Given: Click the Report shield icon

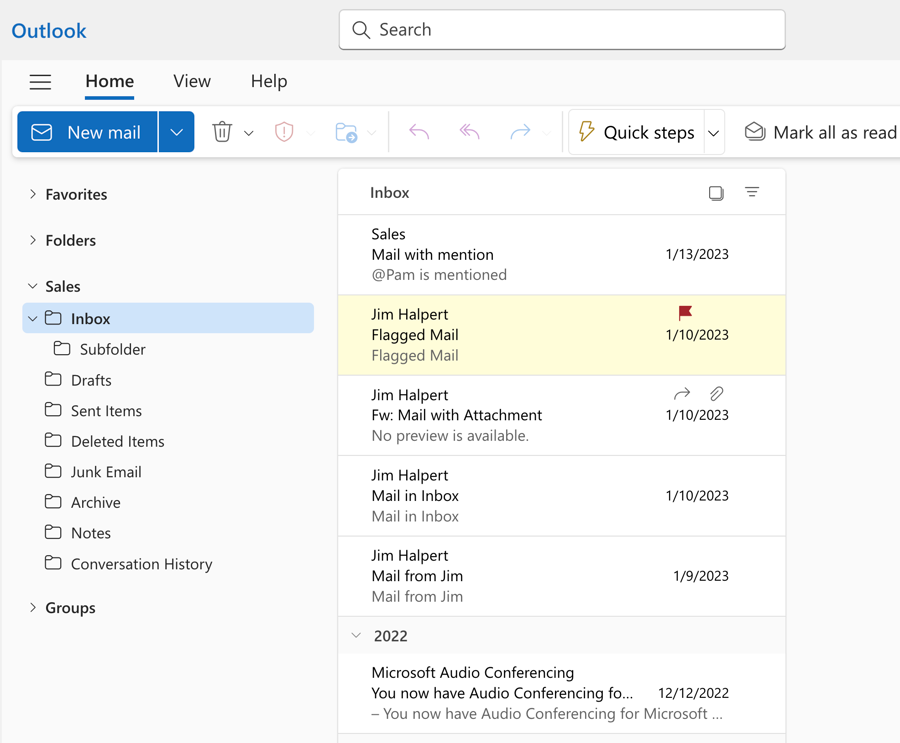Looking at the screenshot, I should pyautogui.click(x=284, y=132).
